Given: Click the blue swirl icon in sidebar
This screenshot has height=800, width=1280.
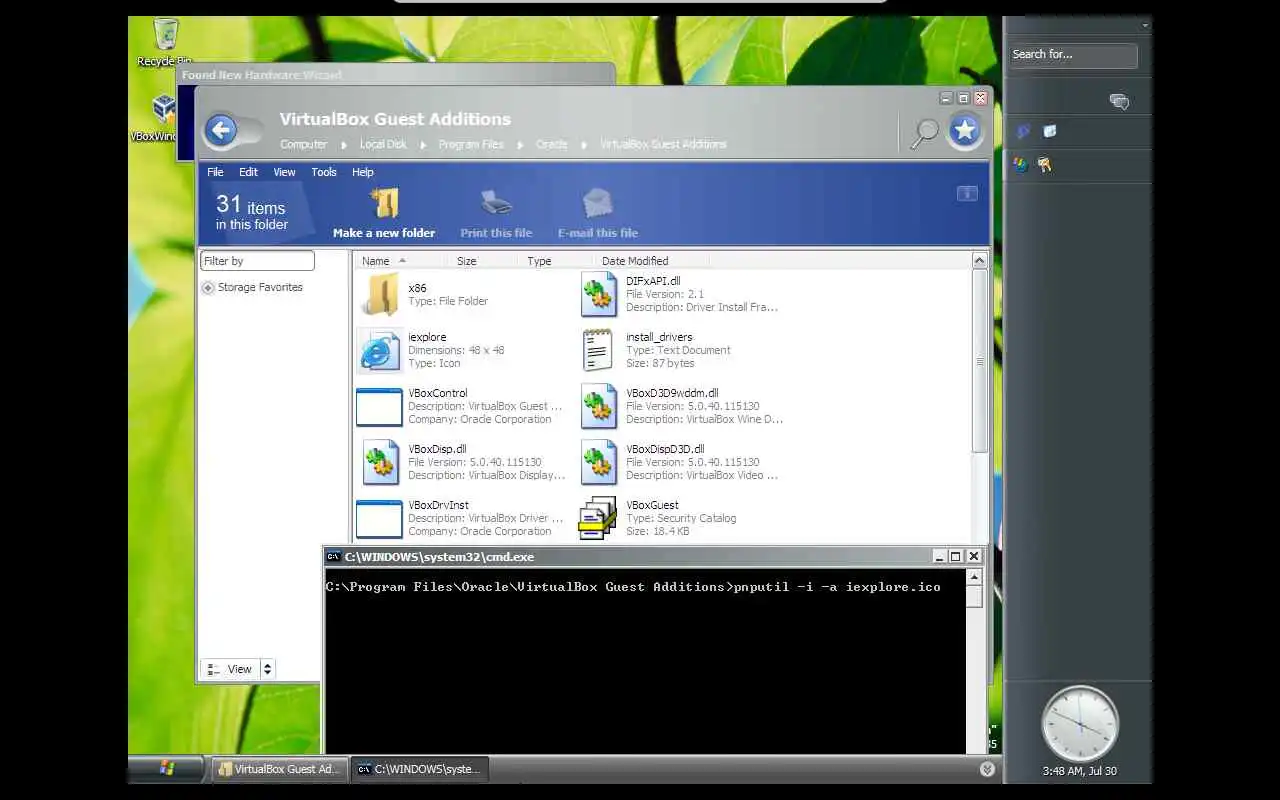Looking at the screenshot, I should tap(1023, 131).
